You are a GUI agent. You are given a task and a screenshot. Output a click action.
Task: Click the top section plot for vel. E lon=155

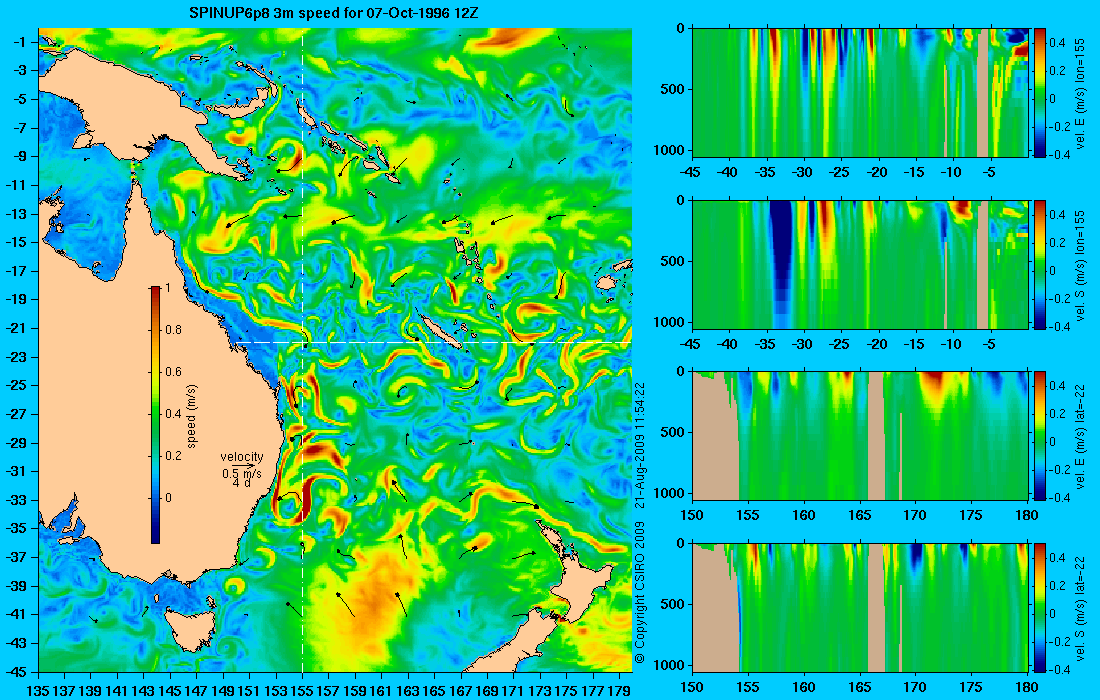click(x=860, y=93)
